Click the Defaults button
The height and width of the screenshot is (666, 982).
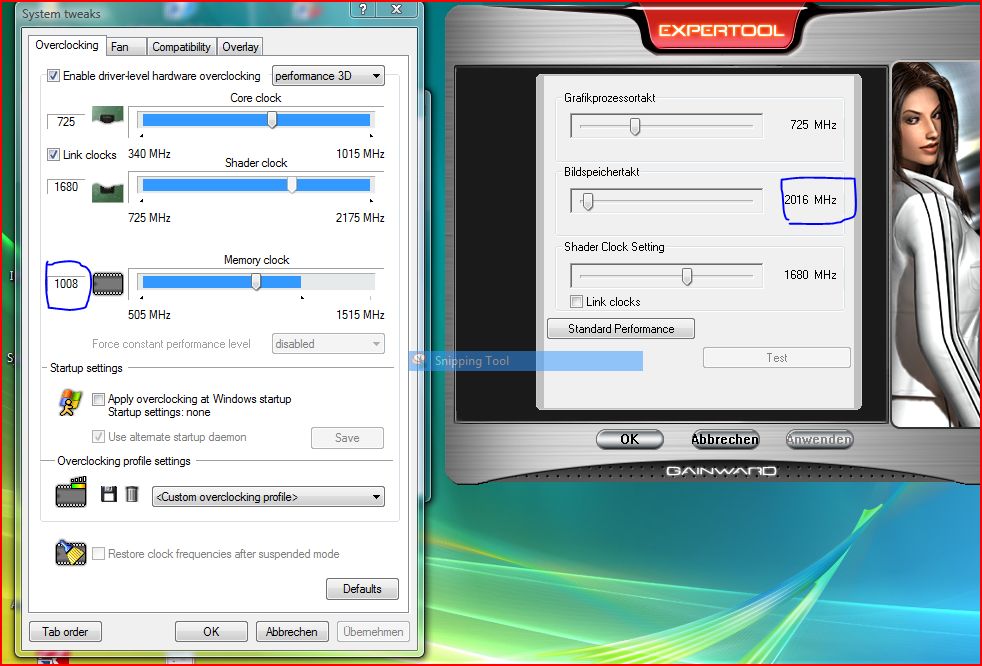click(362, 589)
